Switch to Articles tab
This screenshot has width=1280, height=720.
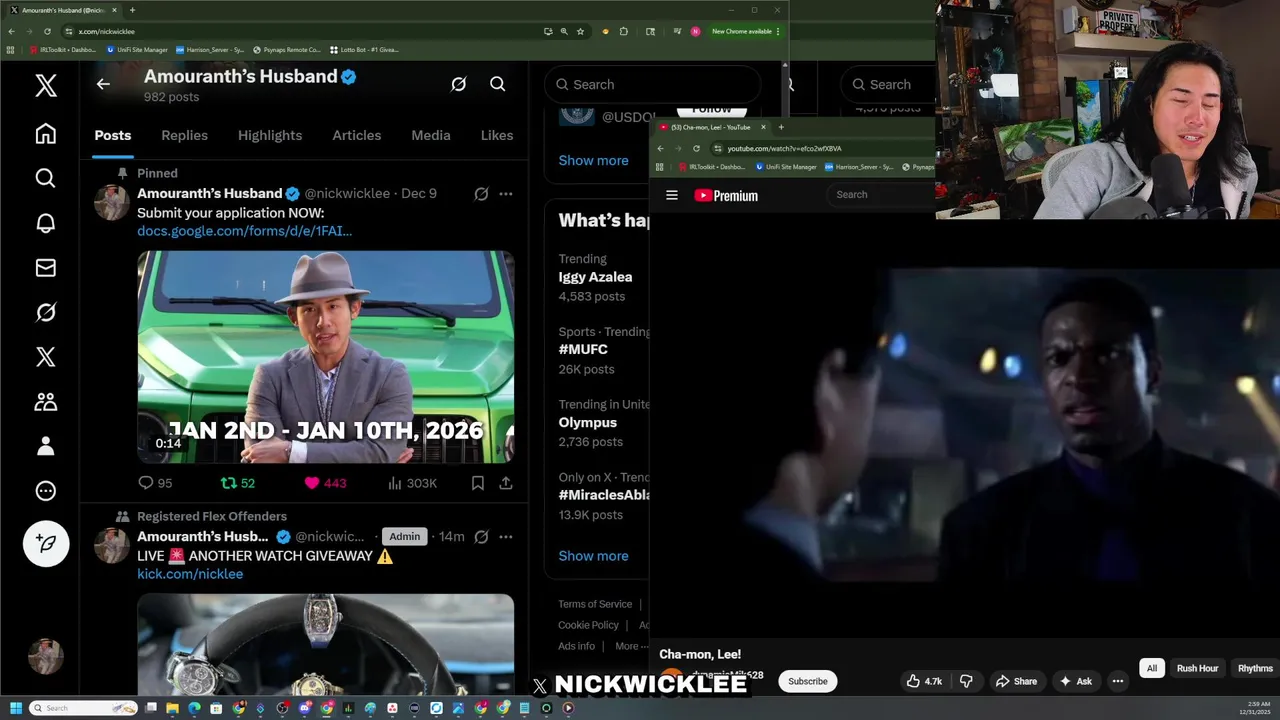357,135
